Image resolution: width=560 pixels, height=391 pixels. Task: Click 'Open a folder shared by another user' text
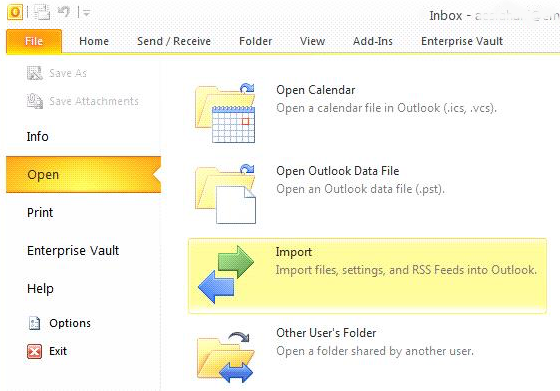[x=375, y=351]
